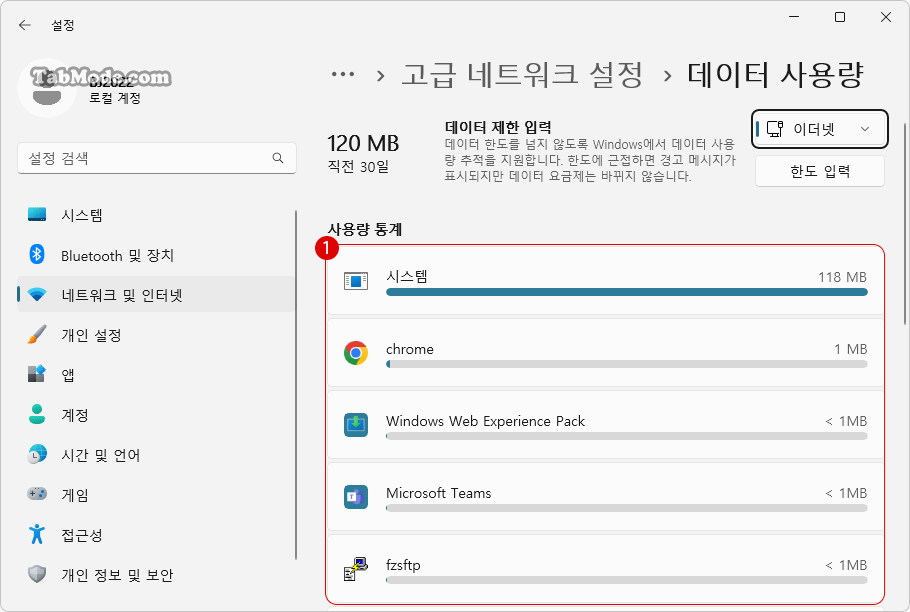Click the "데이터 사용량" page title
This screenshot has width=910, height=612.
click(776, 75)
